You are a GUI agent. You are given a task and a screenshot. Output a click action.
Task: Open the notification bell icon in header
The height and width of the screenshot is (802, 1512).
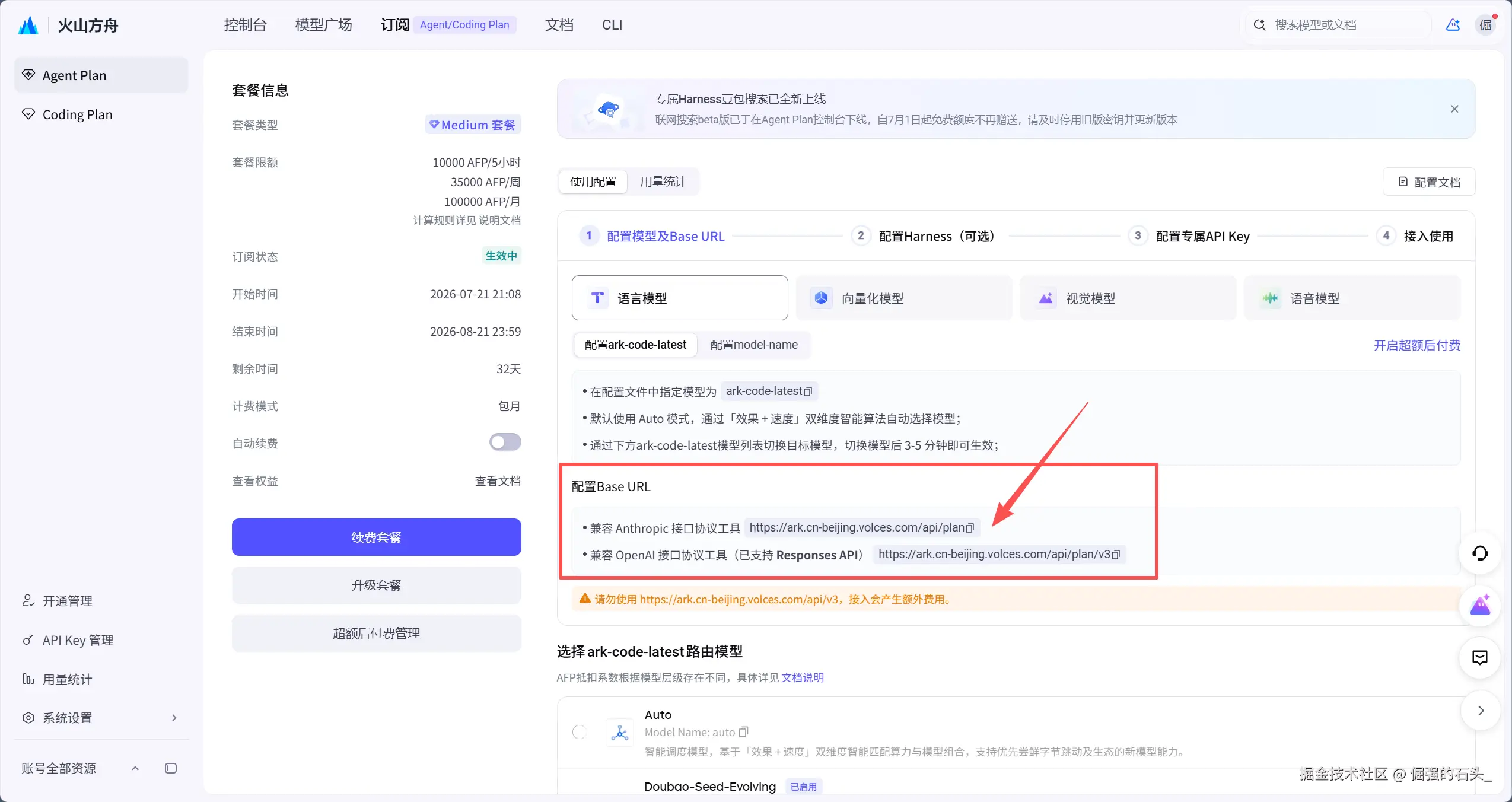1453,25
